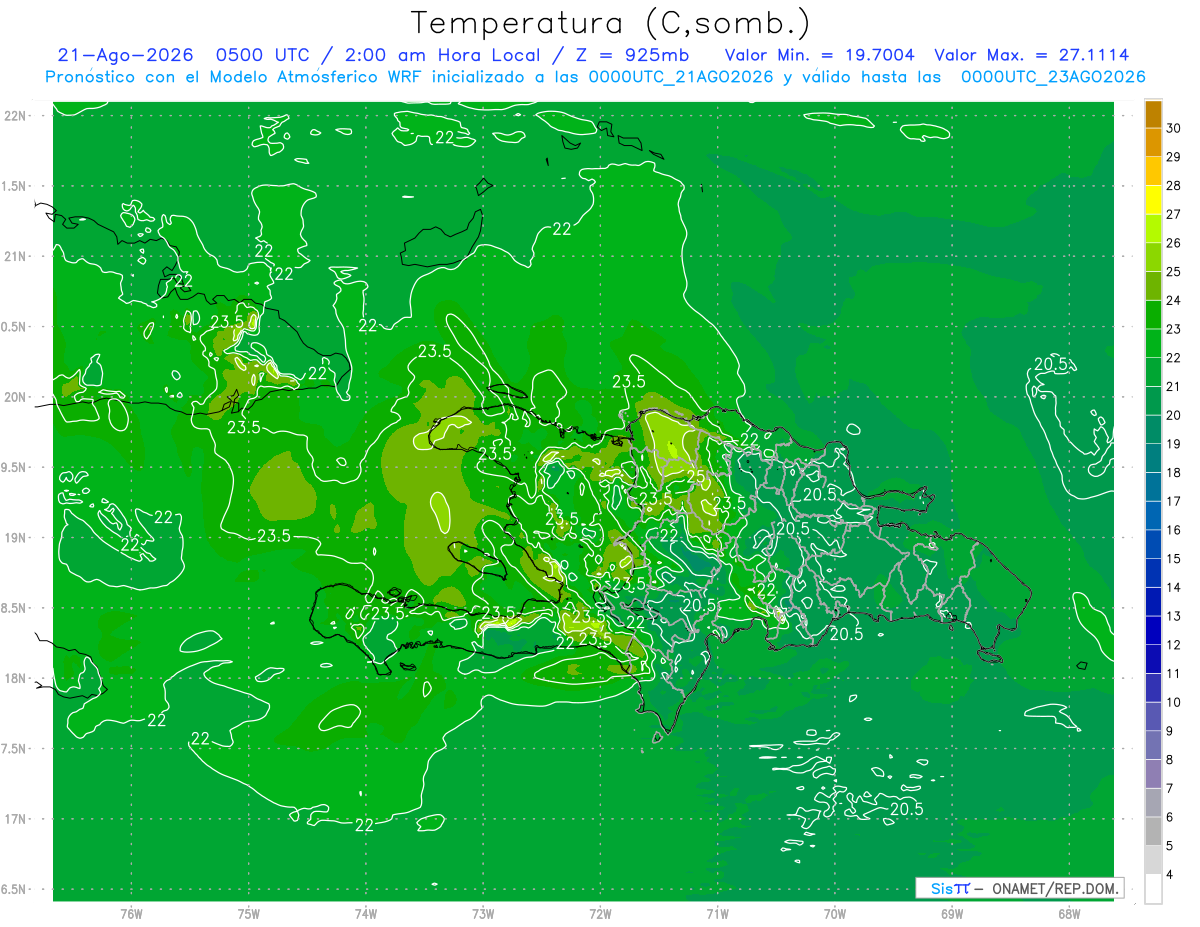Click the green colorbar segment between 22 and 23
Viewport: 1200px width, 927px height.
coord(1153,344)
